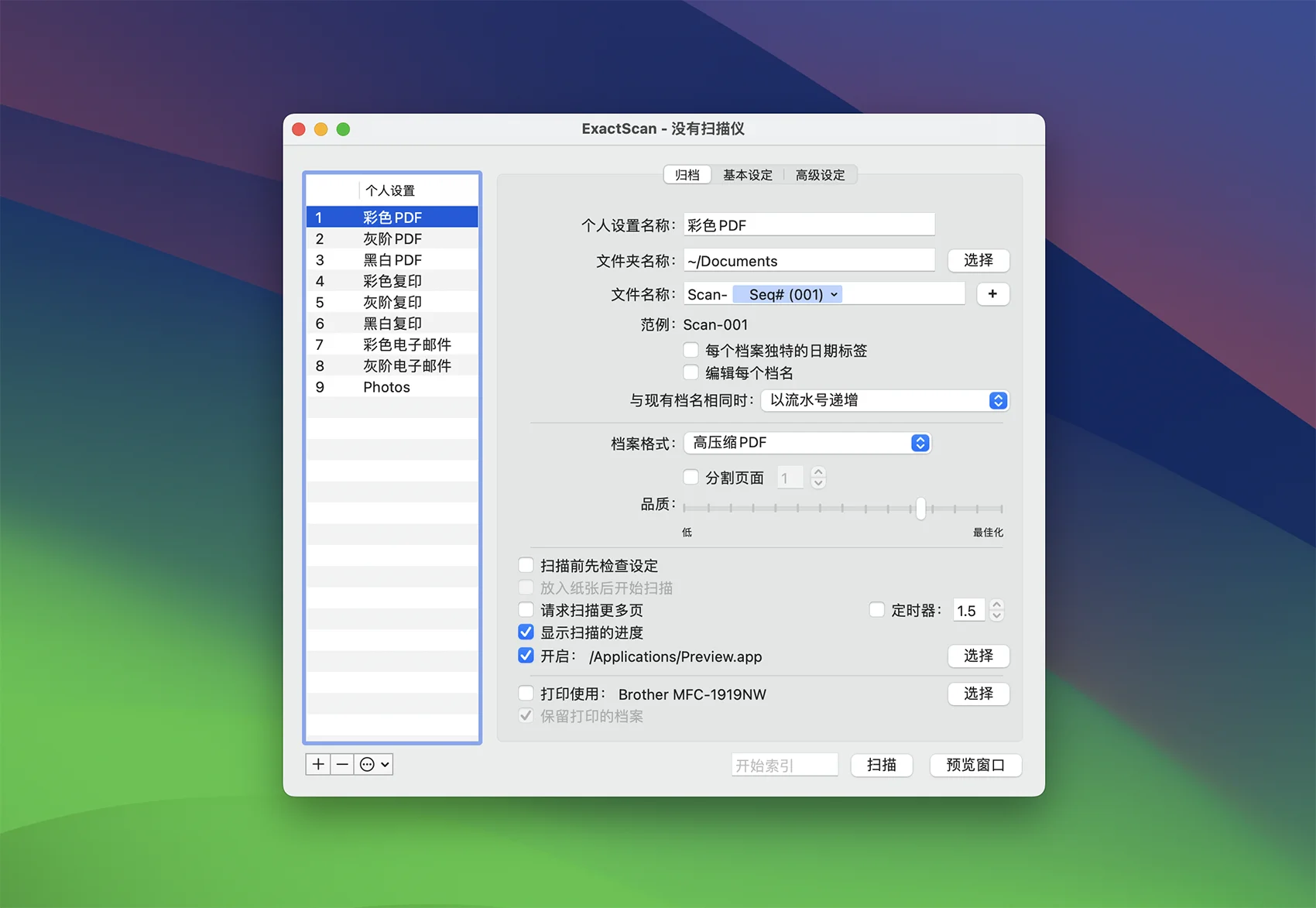Image resolution: width=1316 pixels, height=908 pixels.
Task: Uncheck 显示扫描的进度 checkbox
Action: 526,632
